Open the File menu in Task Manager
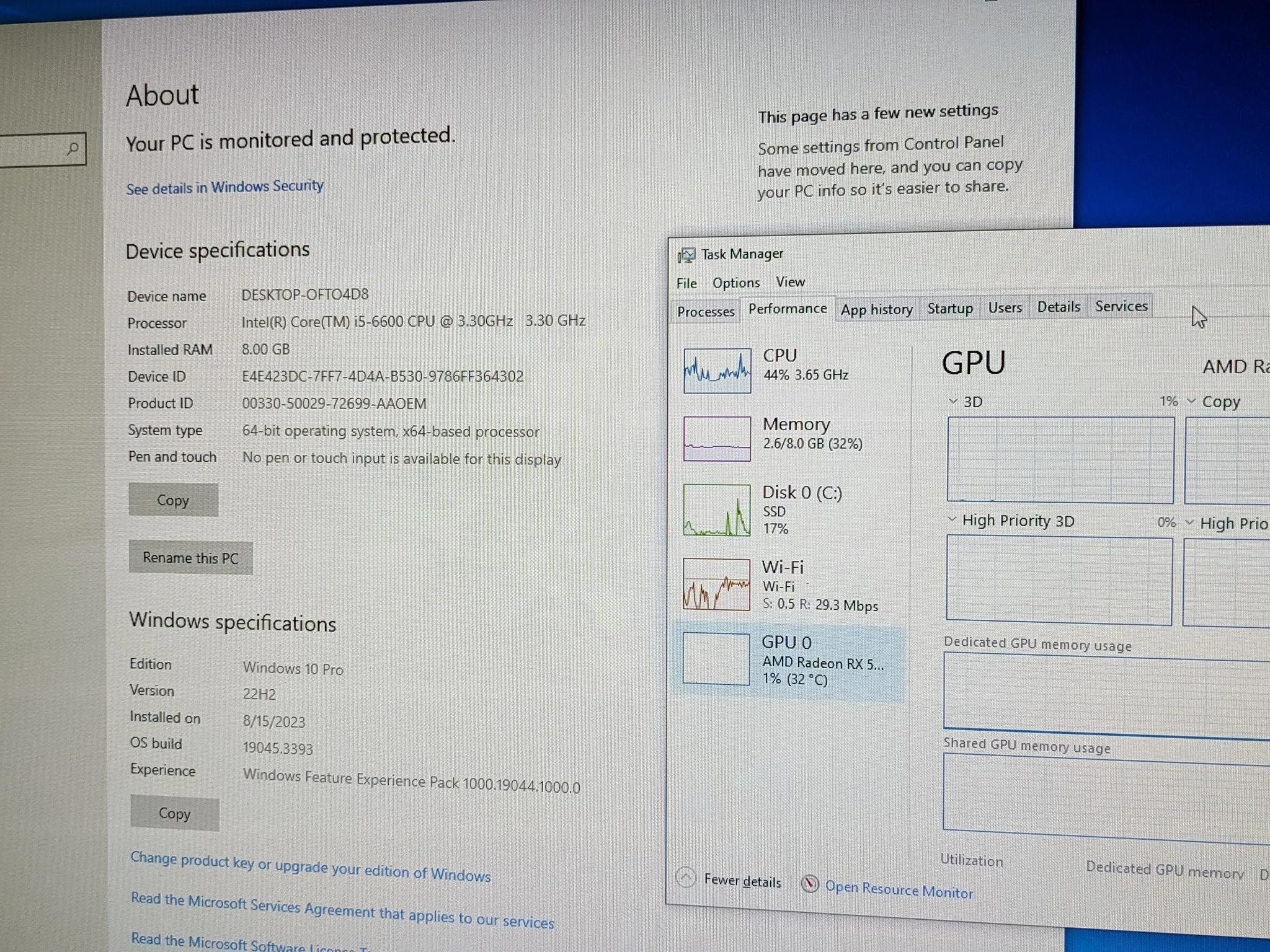The image size is (1270, 952). [686, 283]
